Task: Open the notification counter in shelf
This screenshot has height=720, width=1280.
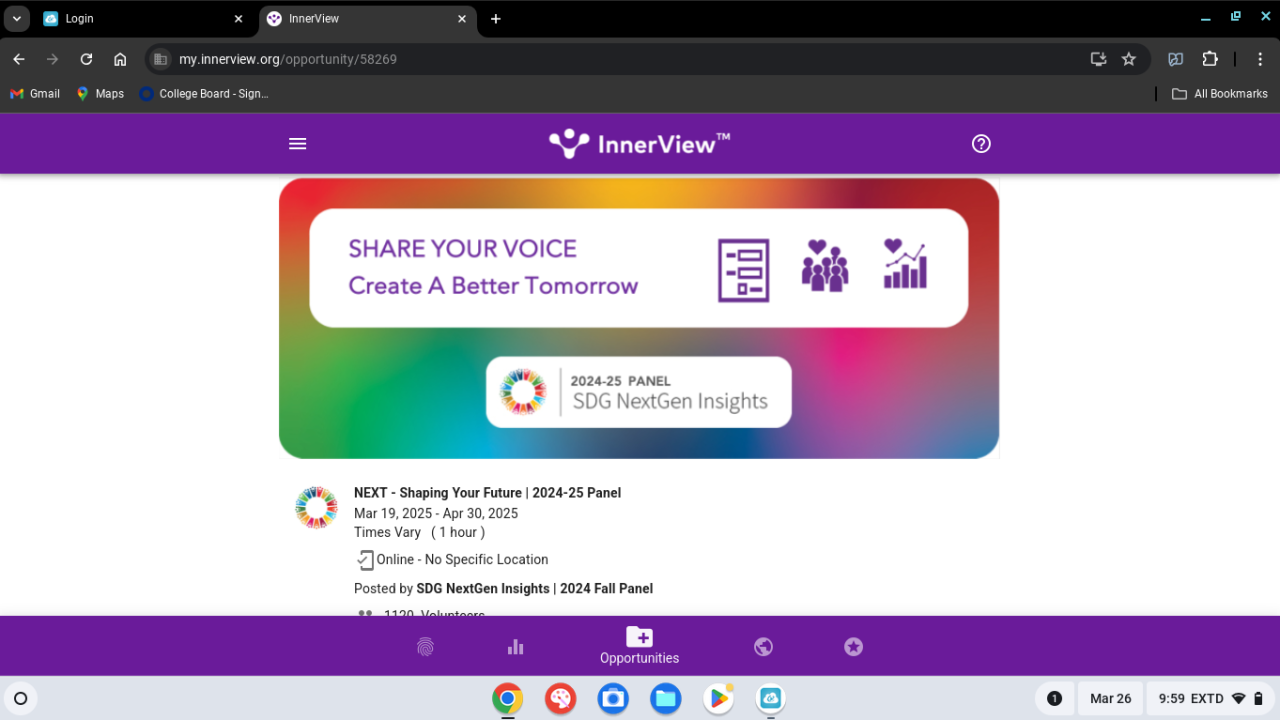Action: 1054,698
